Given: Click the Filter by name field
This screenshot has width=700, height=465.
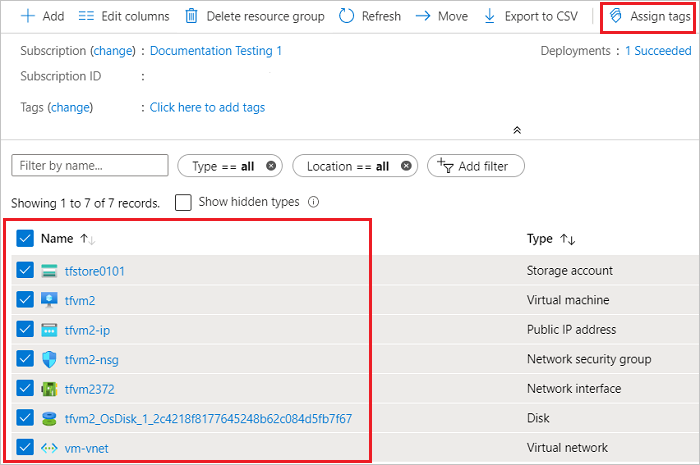Looking at the screenshot, I should tap(90, 166).
